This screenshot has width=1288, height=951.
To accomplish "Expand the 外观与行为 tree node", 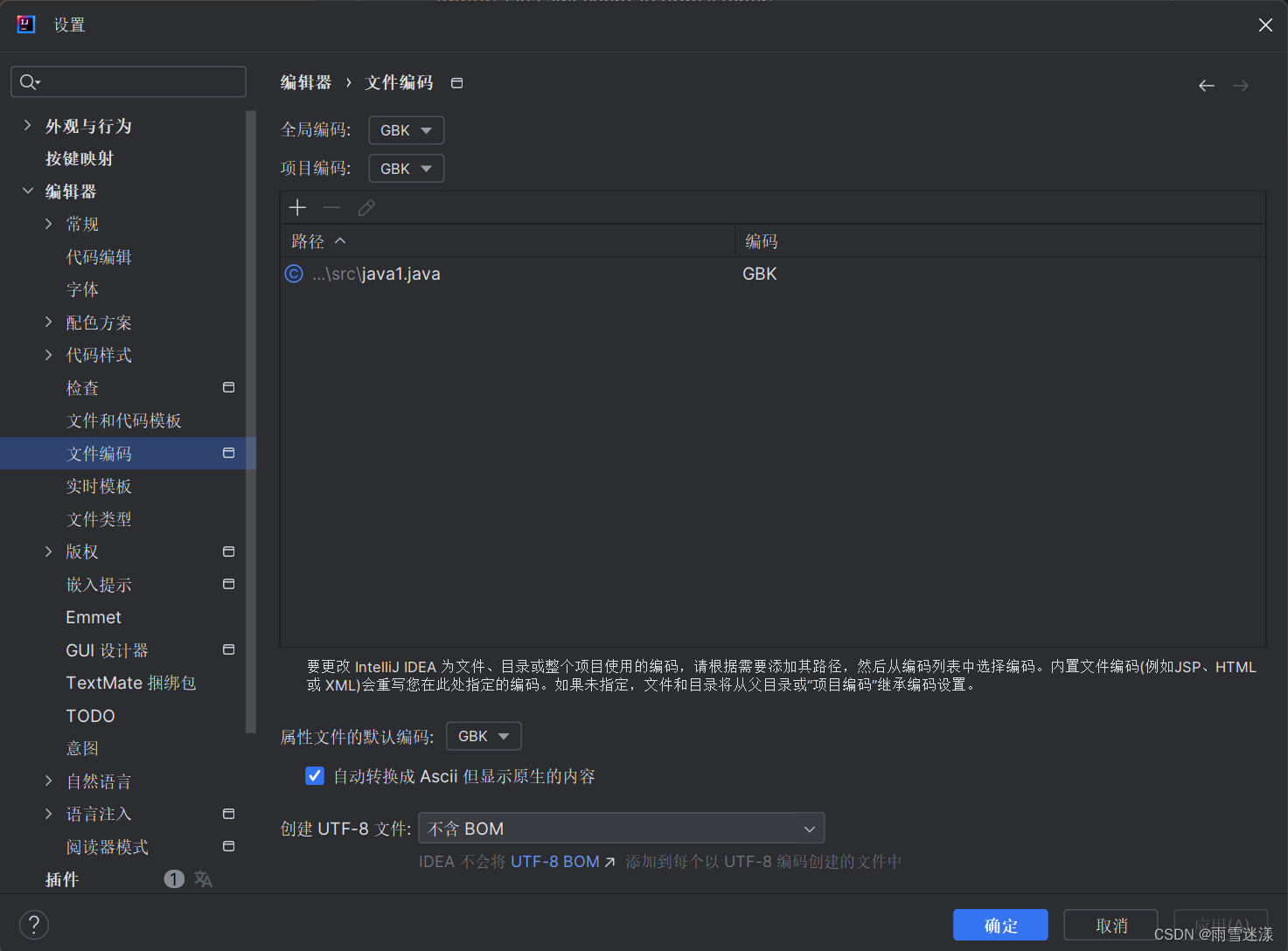I will point(27,125).
